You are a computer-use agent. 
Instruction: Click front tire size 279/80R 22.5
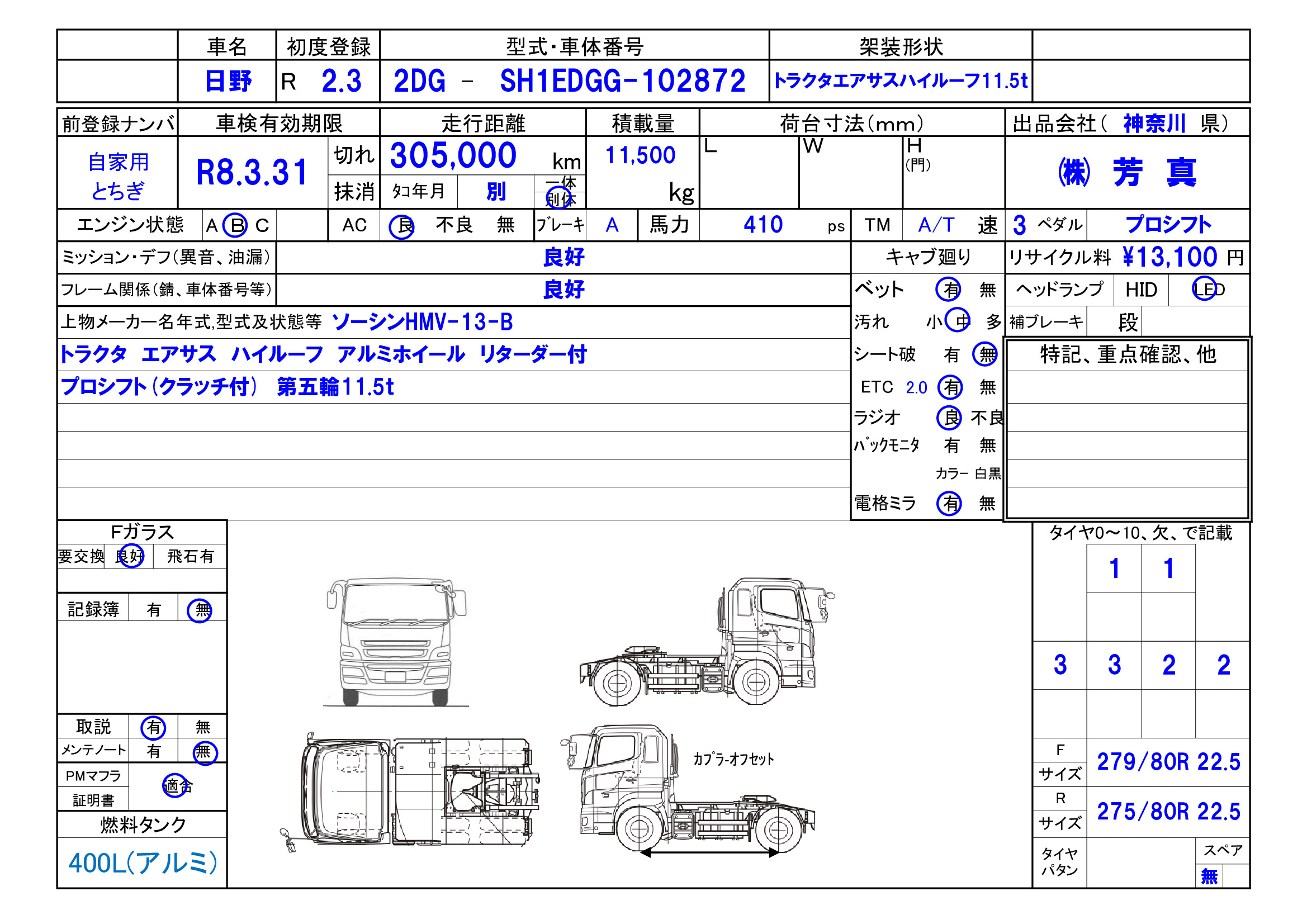[x=1168, y=762]
